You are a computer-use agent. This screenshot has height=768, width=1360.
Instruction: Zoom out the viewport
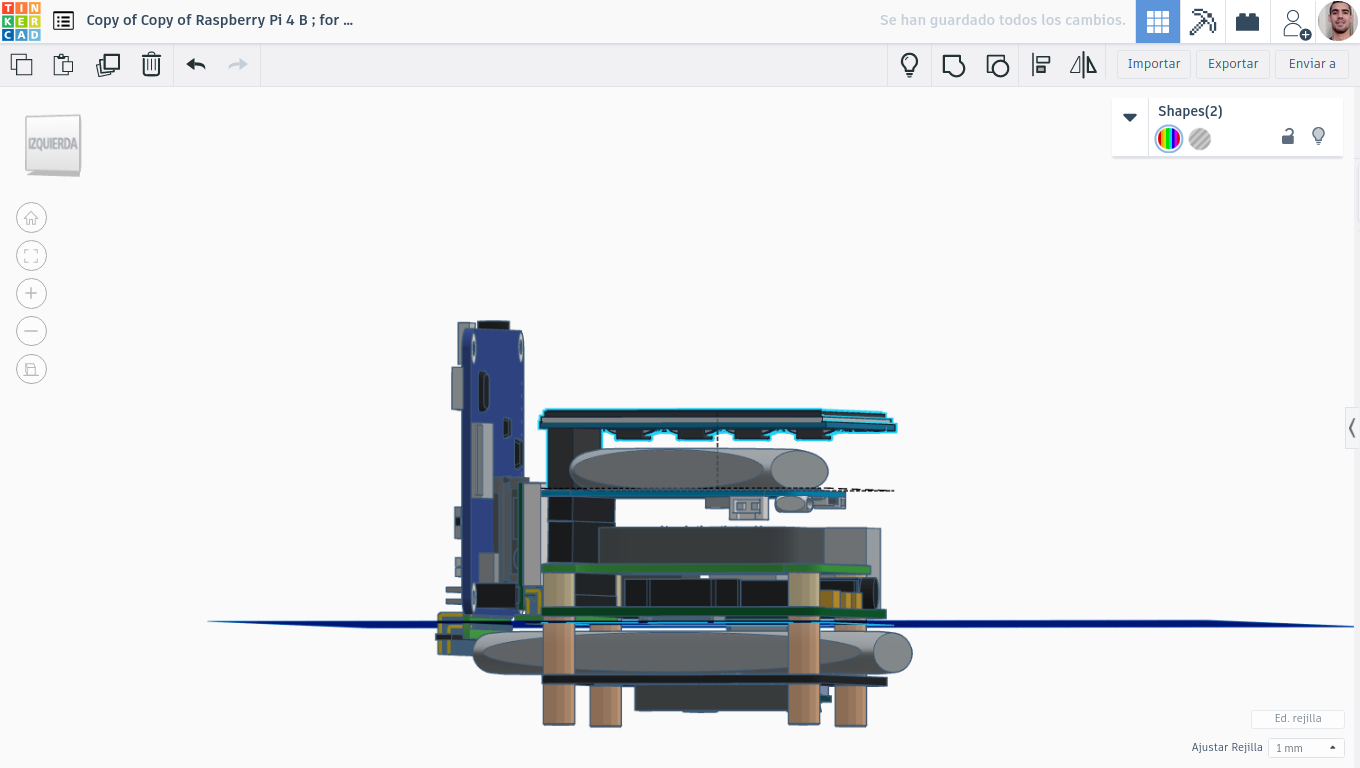(x=31, y=331)
